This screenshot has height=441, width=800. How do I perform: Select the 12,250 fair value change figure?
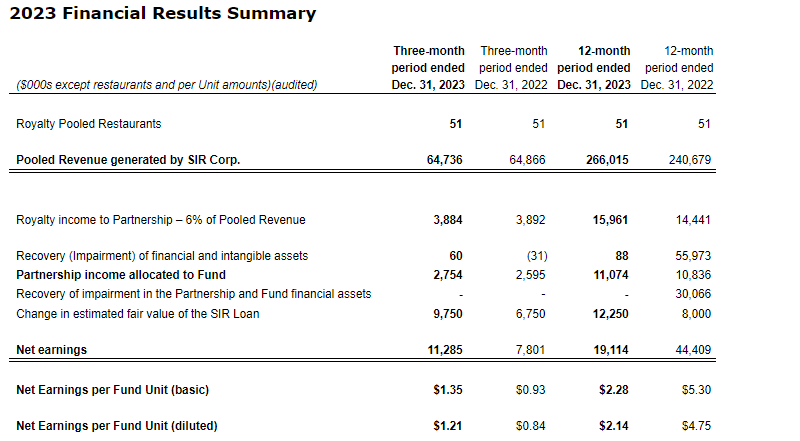[x=611, y=313]
